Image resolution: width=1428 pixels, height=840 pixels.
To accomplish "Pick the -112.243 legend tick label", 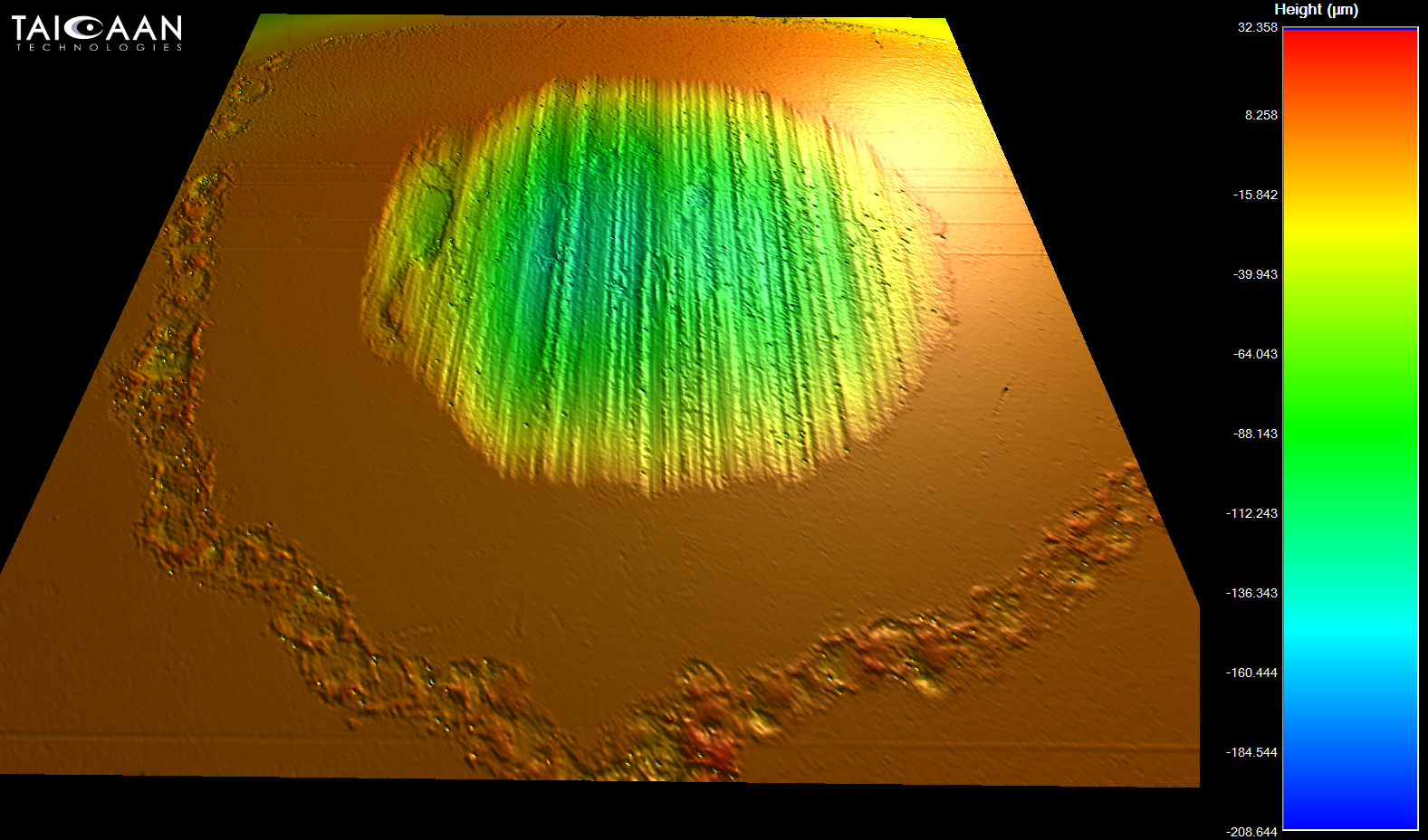I will point(1251,513).
